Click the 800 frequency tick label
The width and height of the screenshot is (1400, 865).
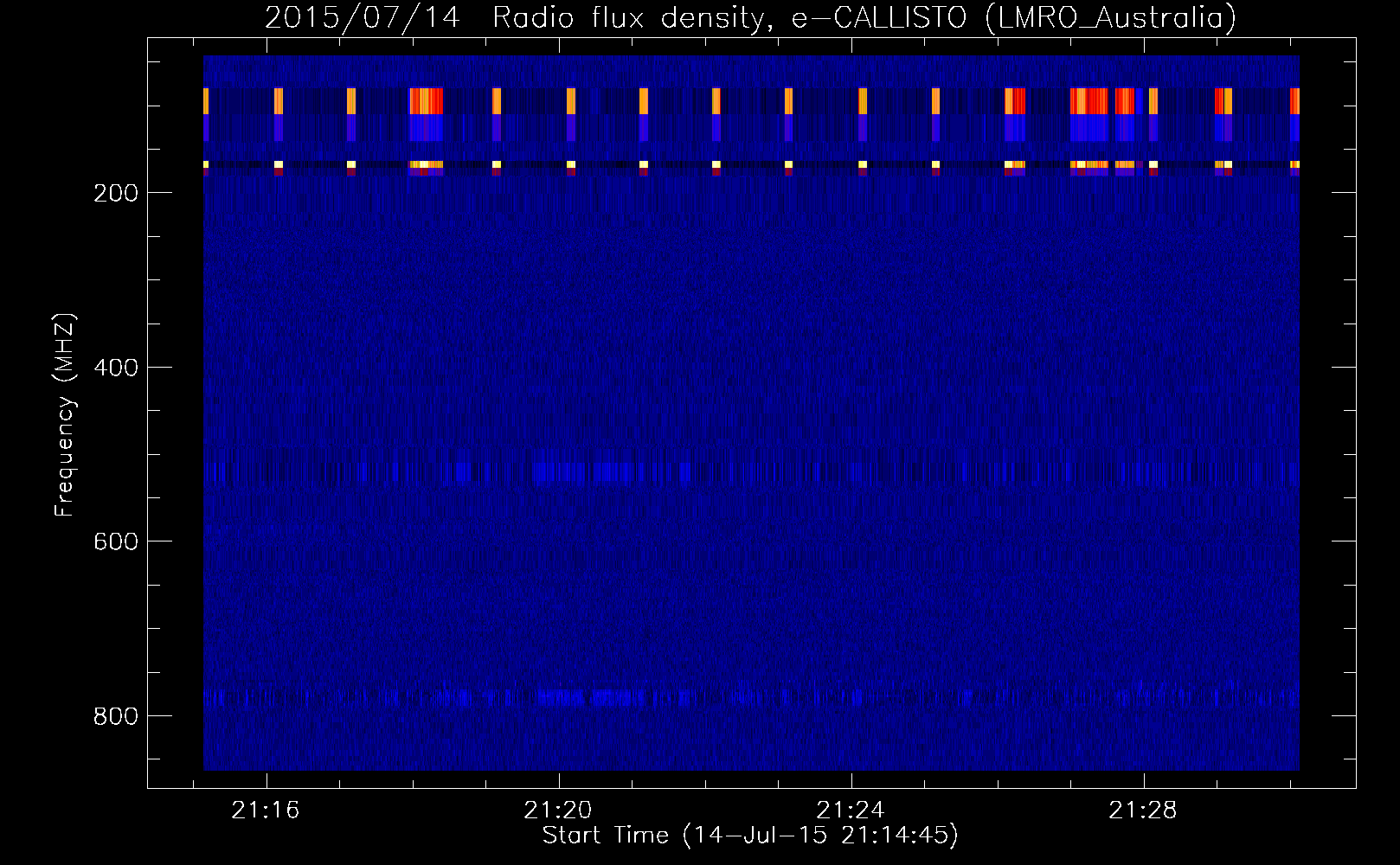[x=116, y=716]
